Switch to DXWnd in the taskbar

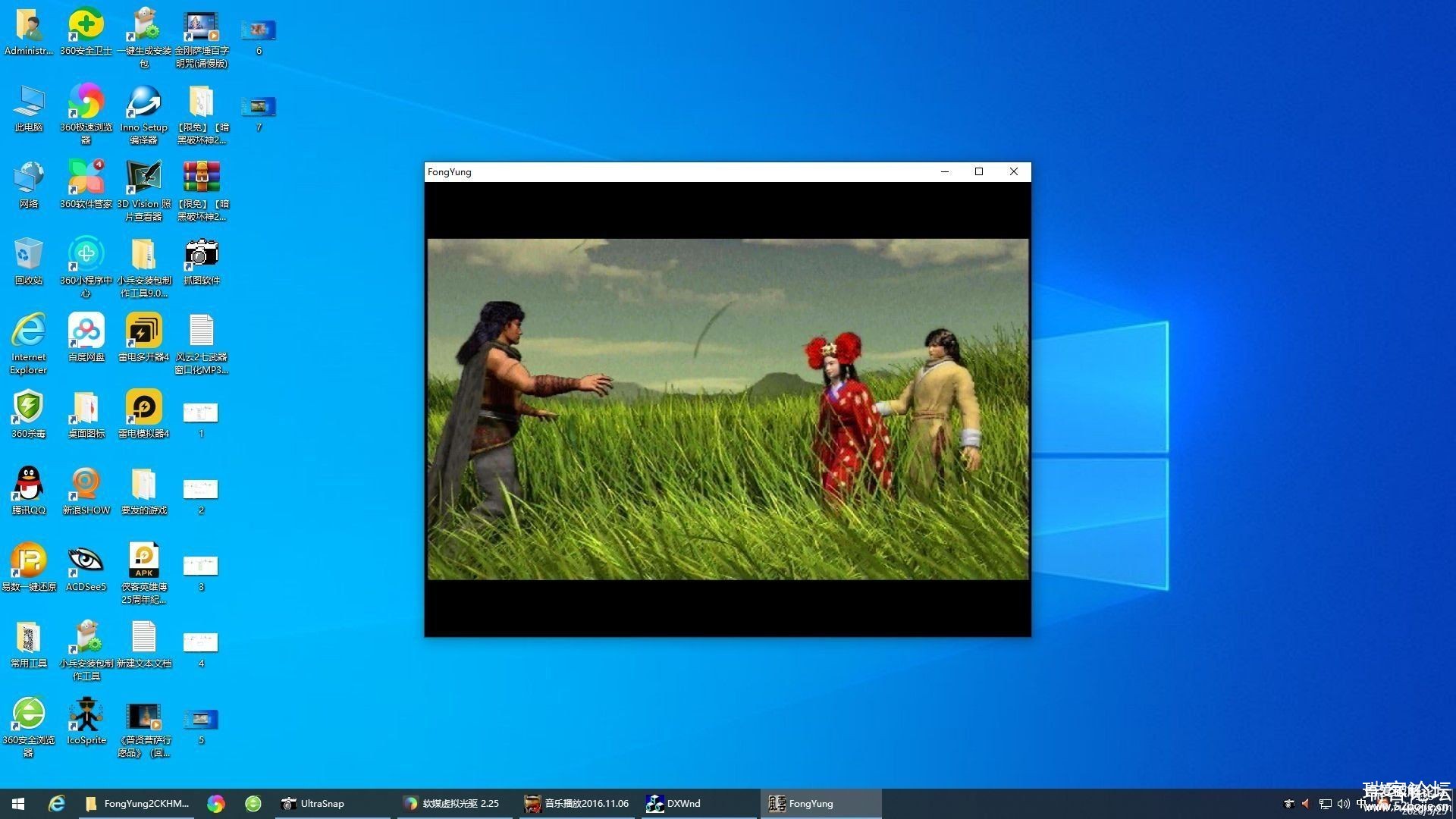[698, 803]
